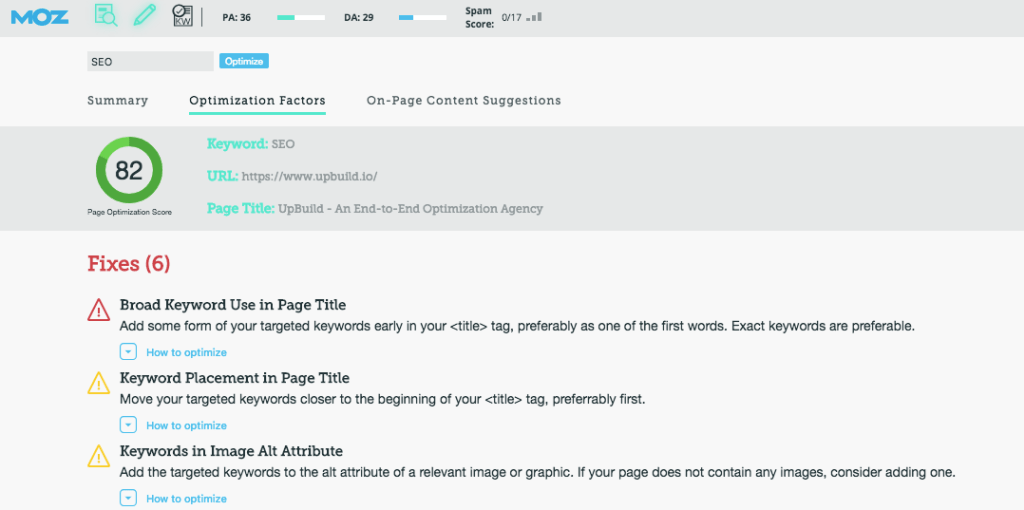Click the Moz logo
The height and width of the screenshot is (510, 1024).
pos(39,16)
